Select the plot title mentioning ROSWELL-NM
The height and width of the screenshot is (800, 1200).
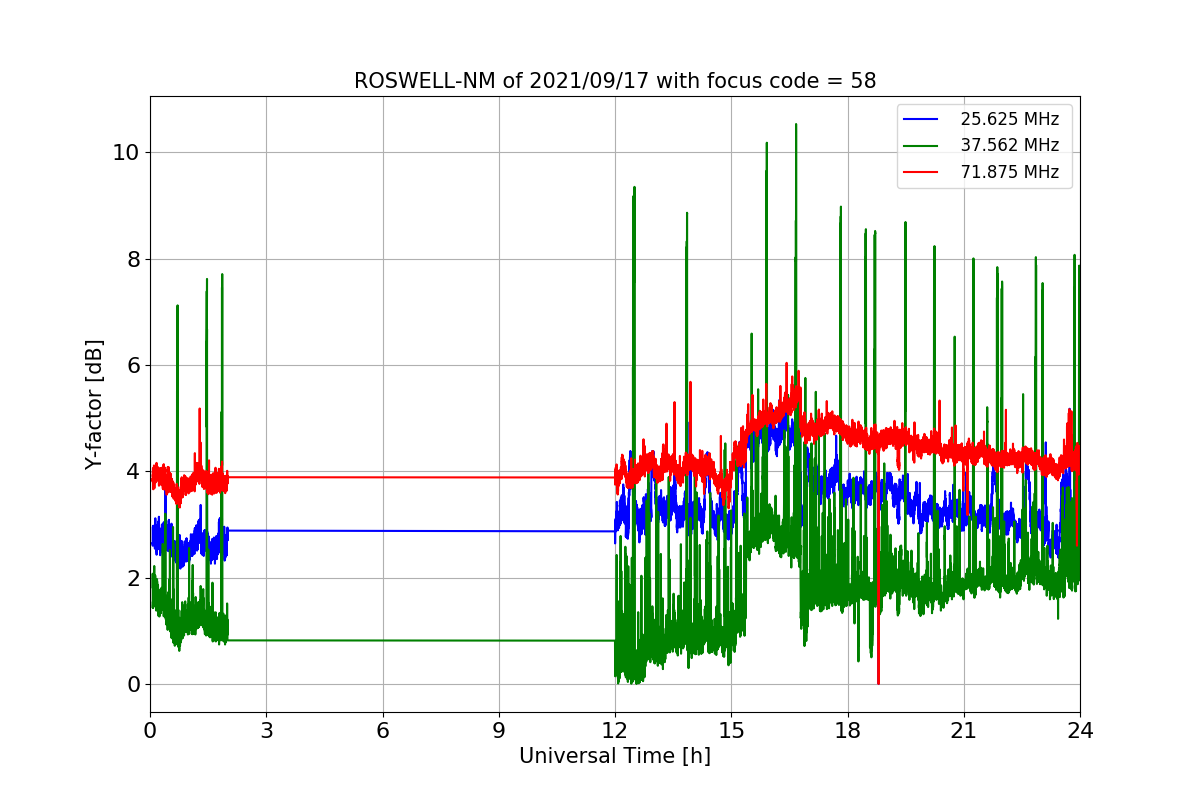(615, 81)
